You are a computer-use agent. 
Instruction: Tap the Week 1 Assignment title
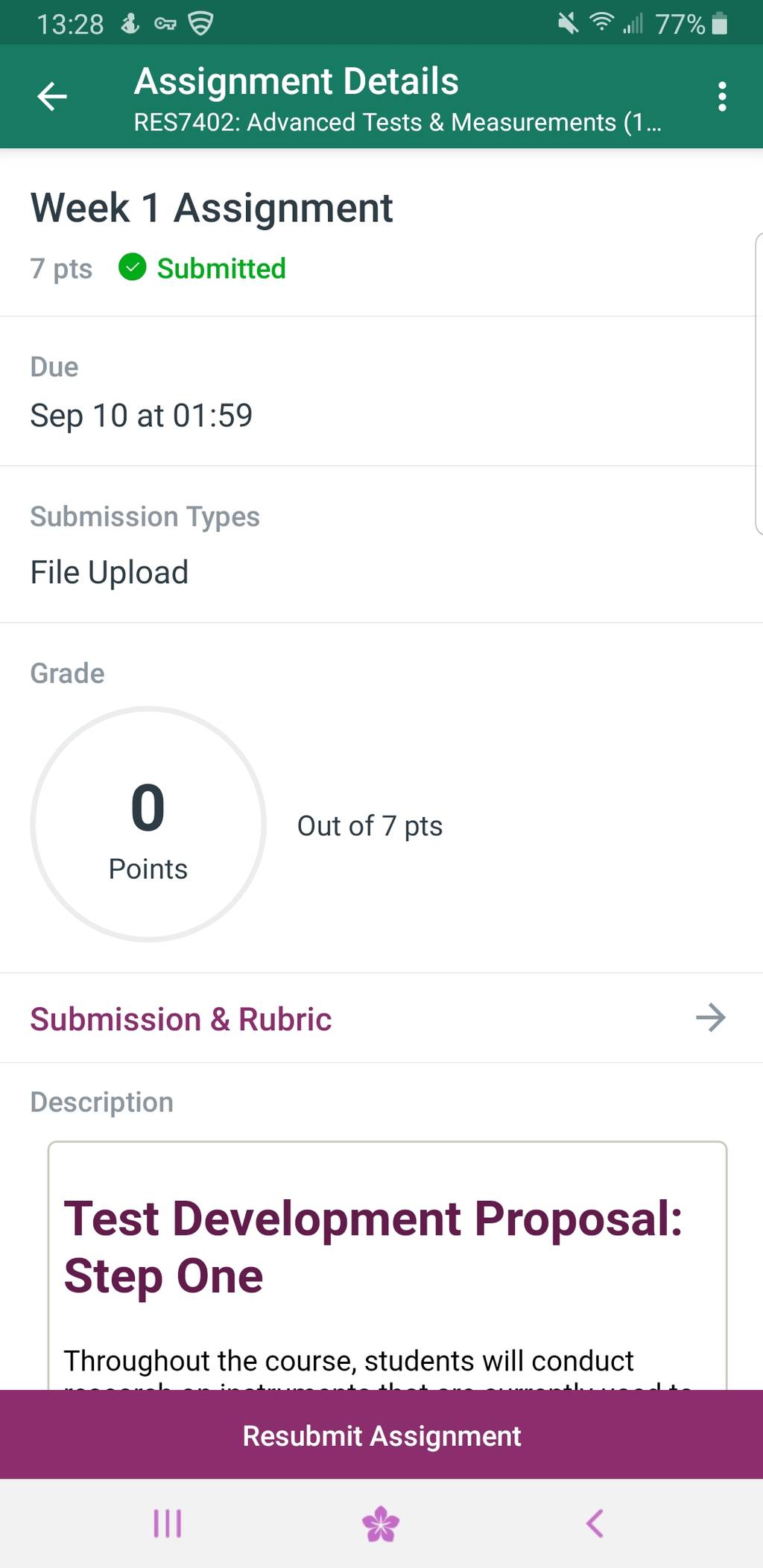(x=212, y=208)
